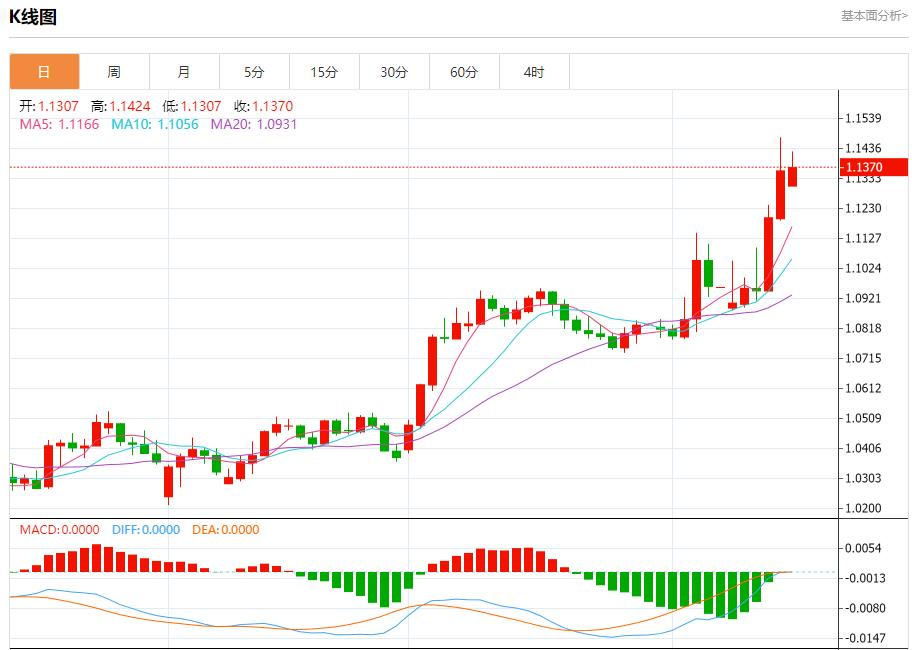Open the 基本面分析 analysis link

tap(871, 16)
